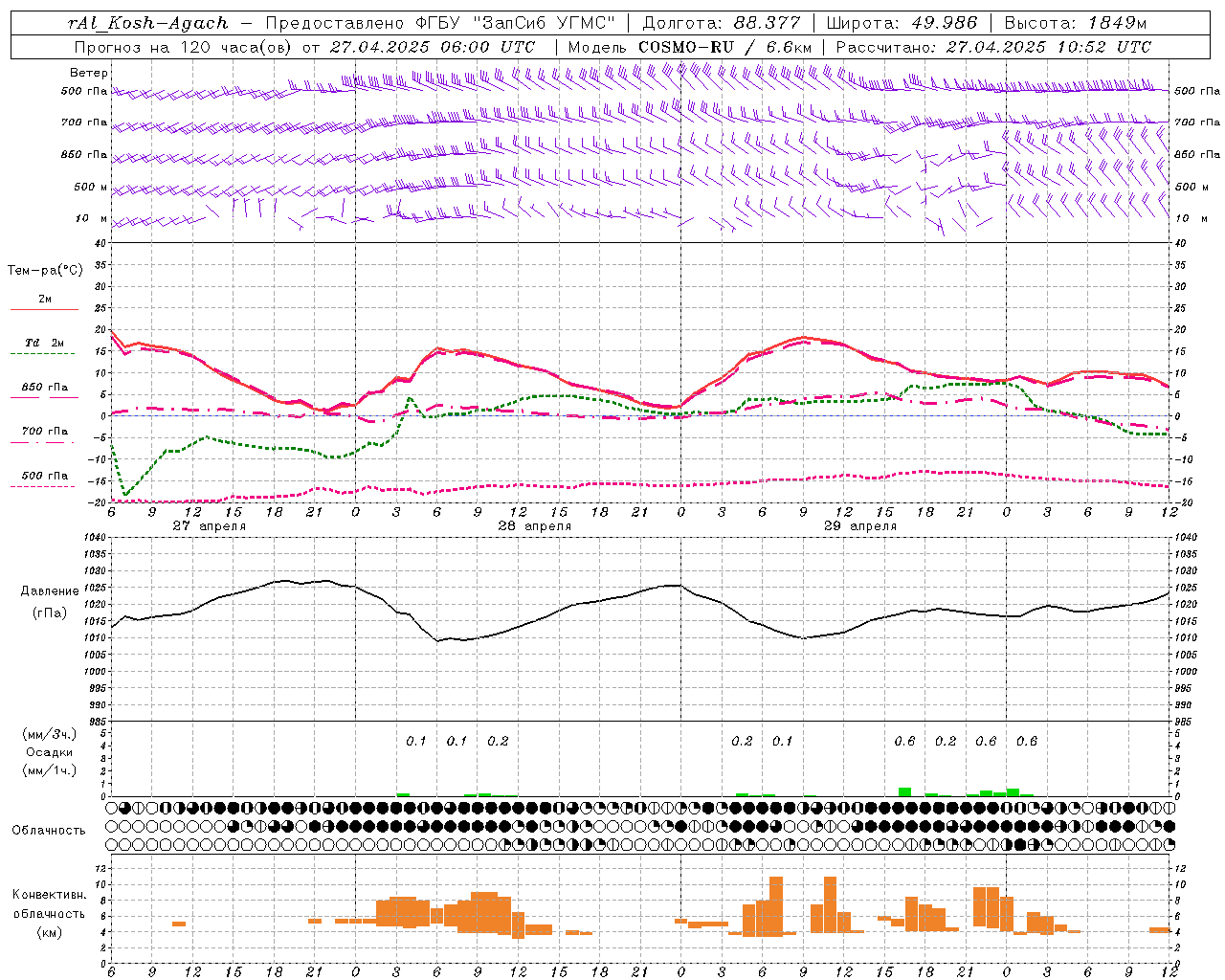Click the Осадки panel label
Viewport: 1225px width, 980px height.
click(49, 752)
